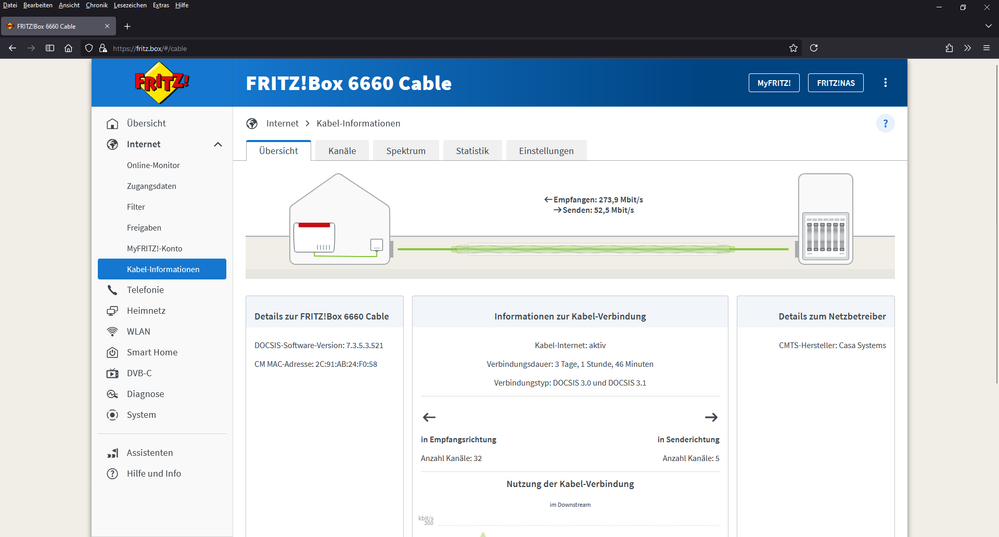Toggle browser sidebar icon
The image size is (999, 537).
pos(50,48)
